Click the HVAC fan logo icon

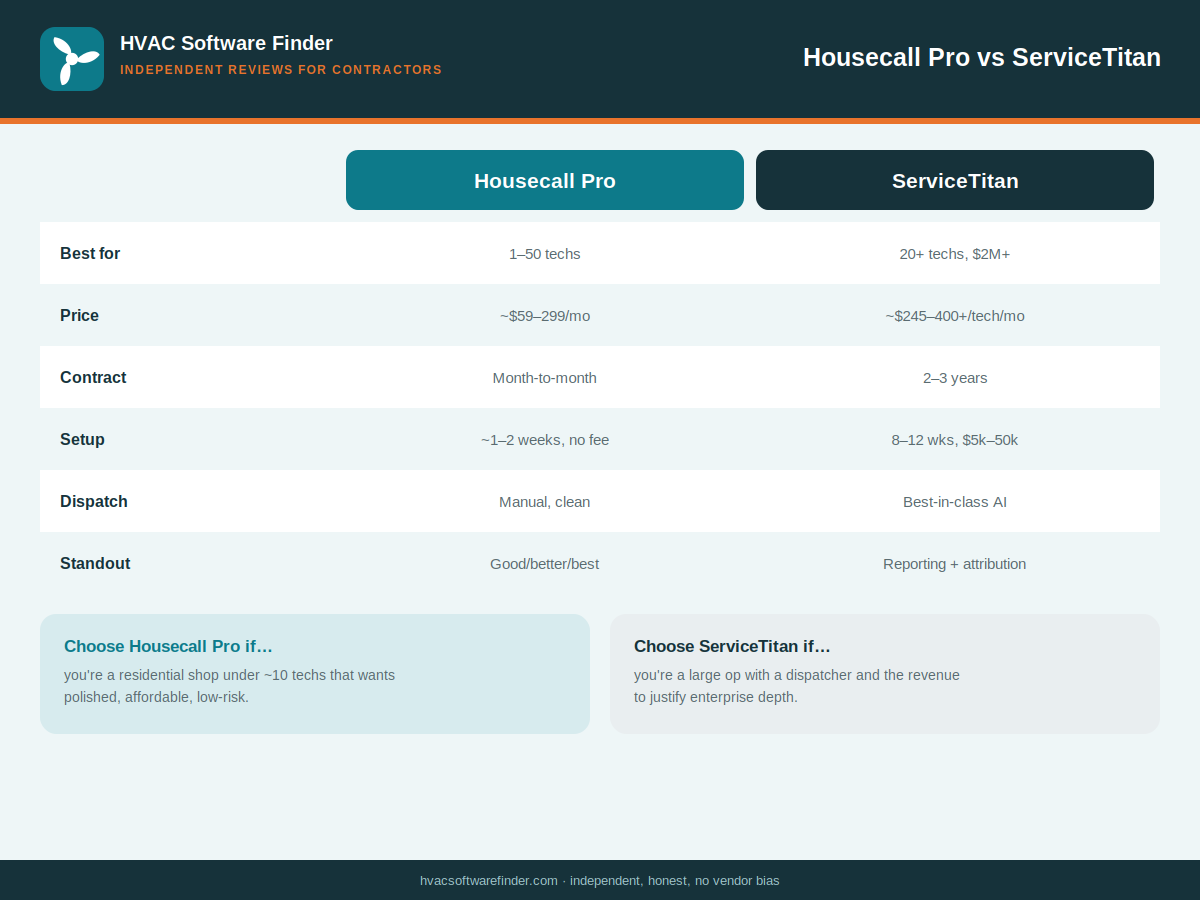pos(72,59)
